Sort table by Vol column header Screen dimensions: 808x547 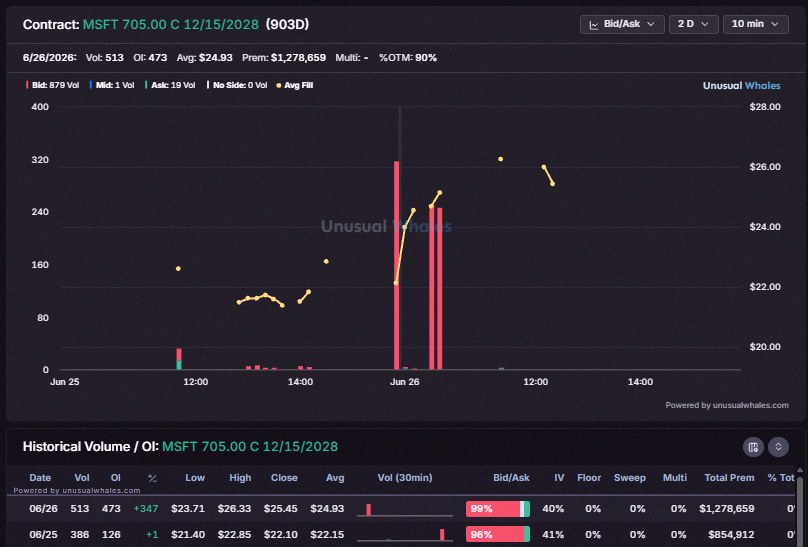point(82,478)
